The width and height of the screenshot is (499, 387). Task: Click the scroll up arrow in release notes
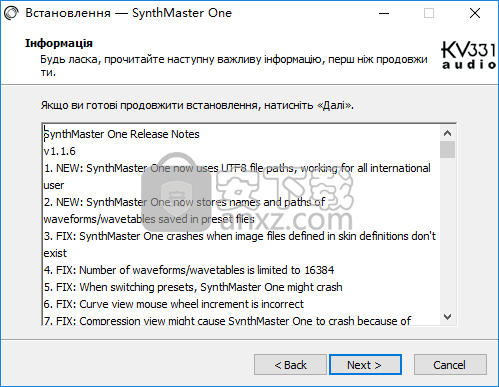447,133
